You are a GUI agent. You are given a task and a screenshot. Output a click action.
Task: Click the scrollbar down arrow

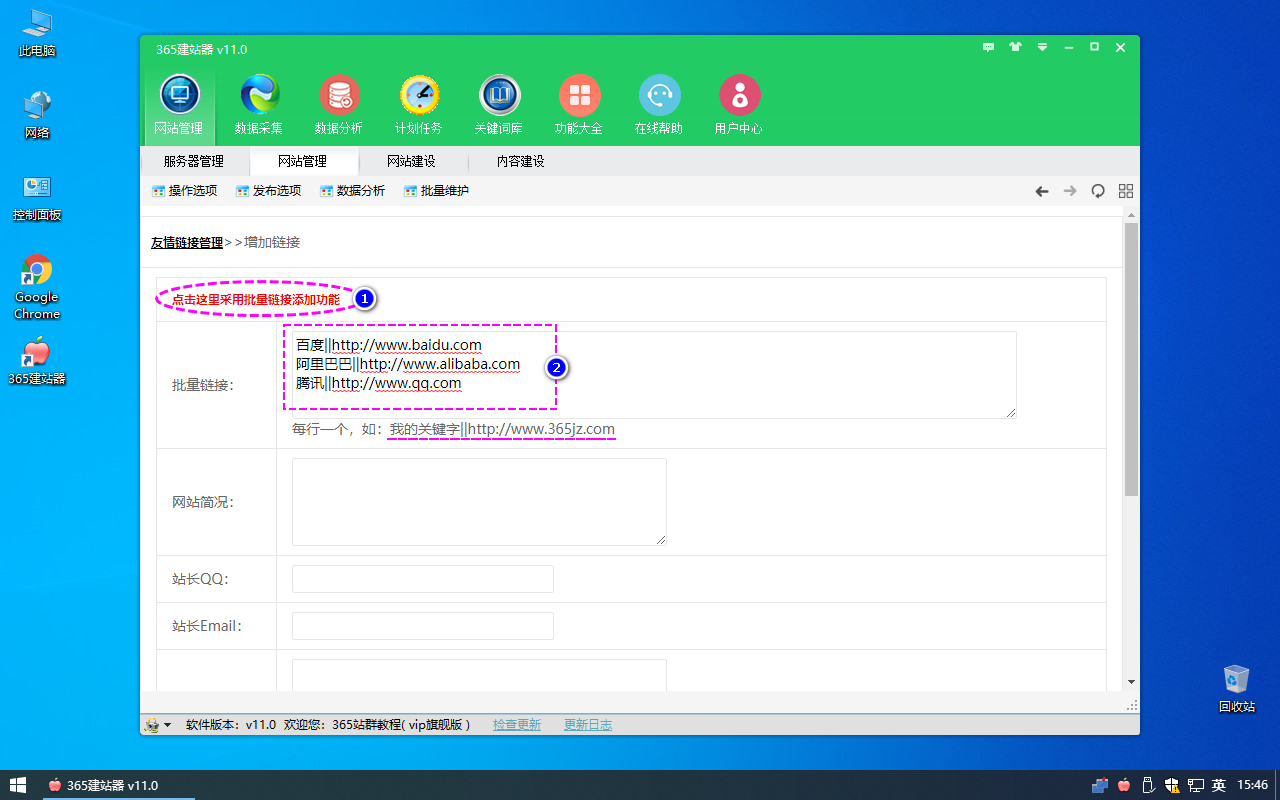(1131, 682)
